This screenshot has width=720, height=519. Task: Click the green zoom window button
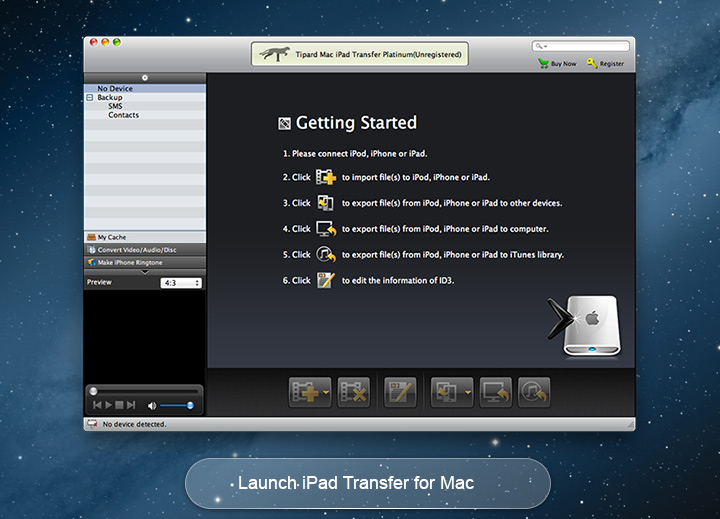coord(117,42)
